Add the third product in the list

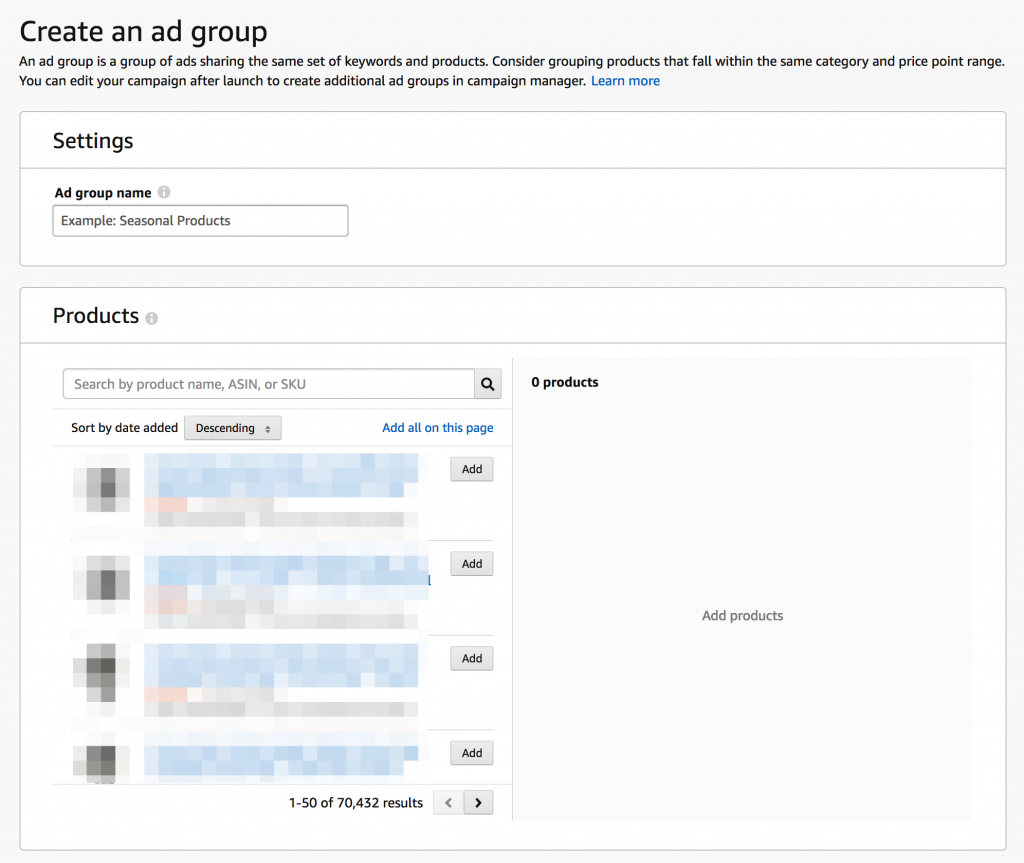point(471,659)
